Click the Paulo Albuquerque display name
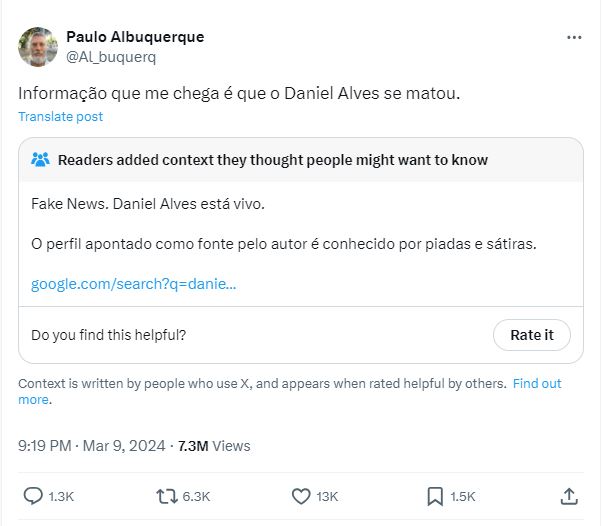Viewport: 603px width, 526px height. [135, 37]
